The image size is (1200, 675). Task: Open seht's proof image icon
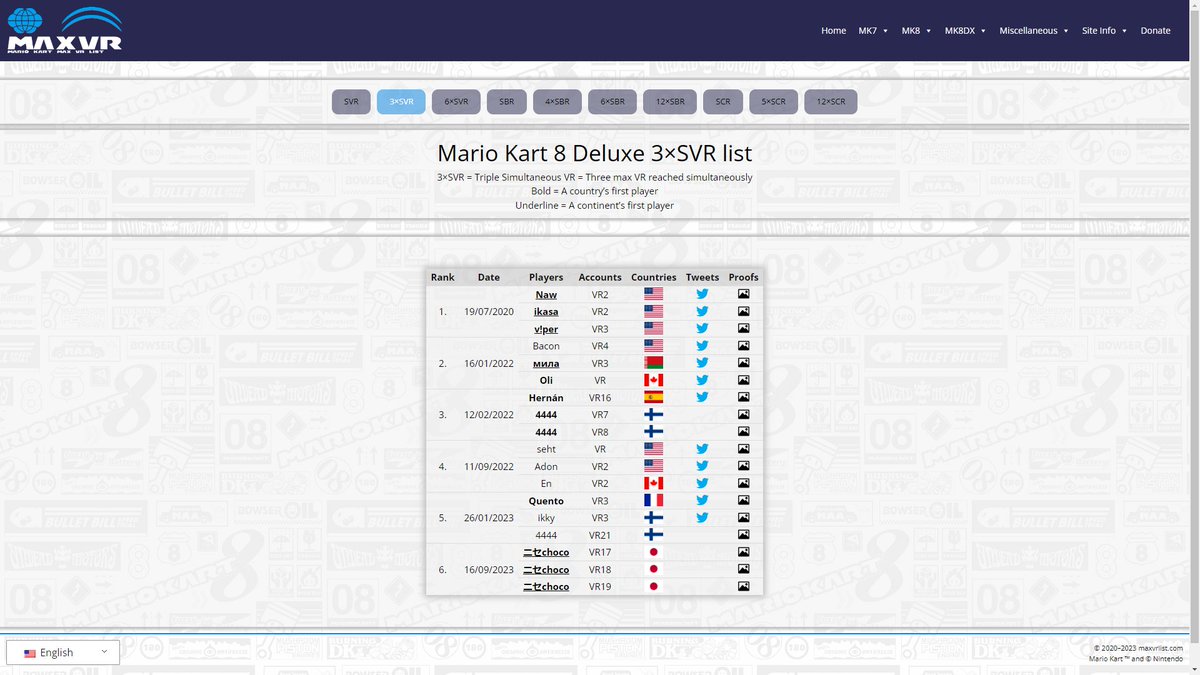pos(743,449)
